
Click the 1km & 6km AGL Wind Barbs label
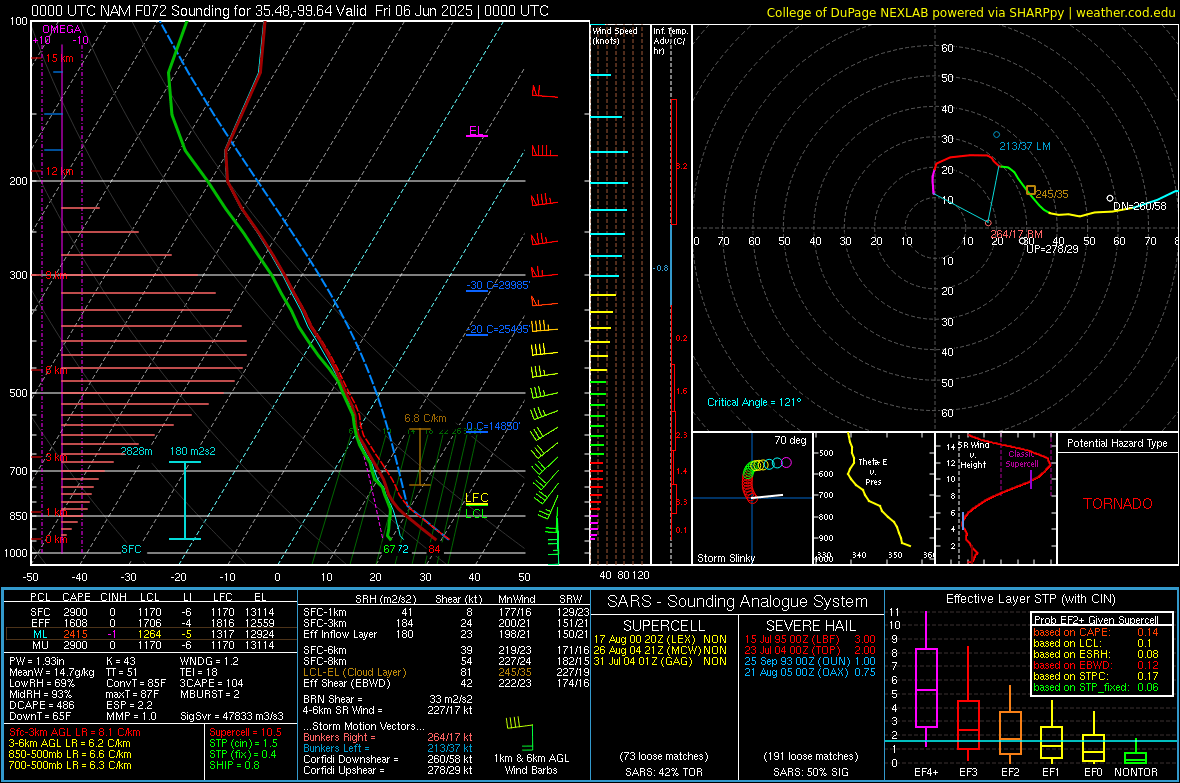coord(531,764)
